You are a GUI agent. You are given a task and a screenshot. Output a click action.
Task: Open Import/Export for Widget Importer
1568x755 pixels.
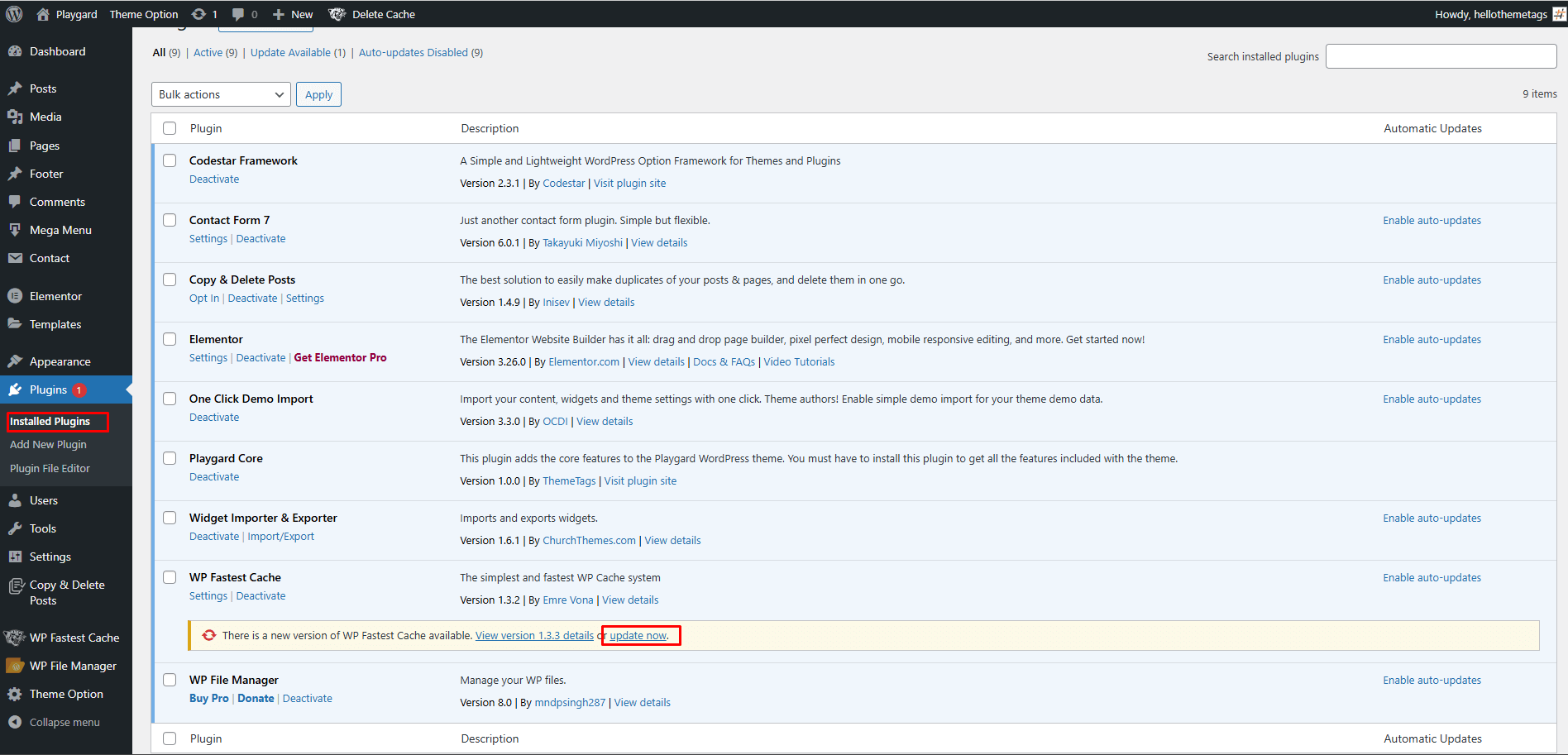(281, 536)
